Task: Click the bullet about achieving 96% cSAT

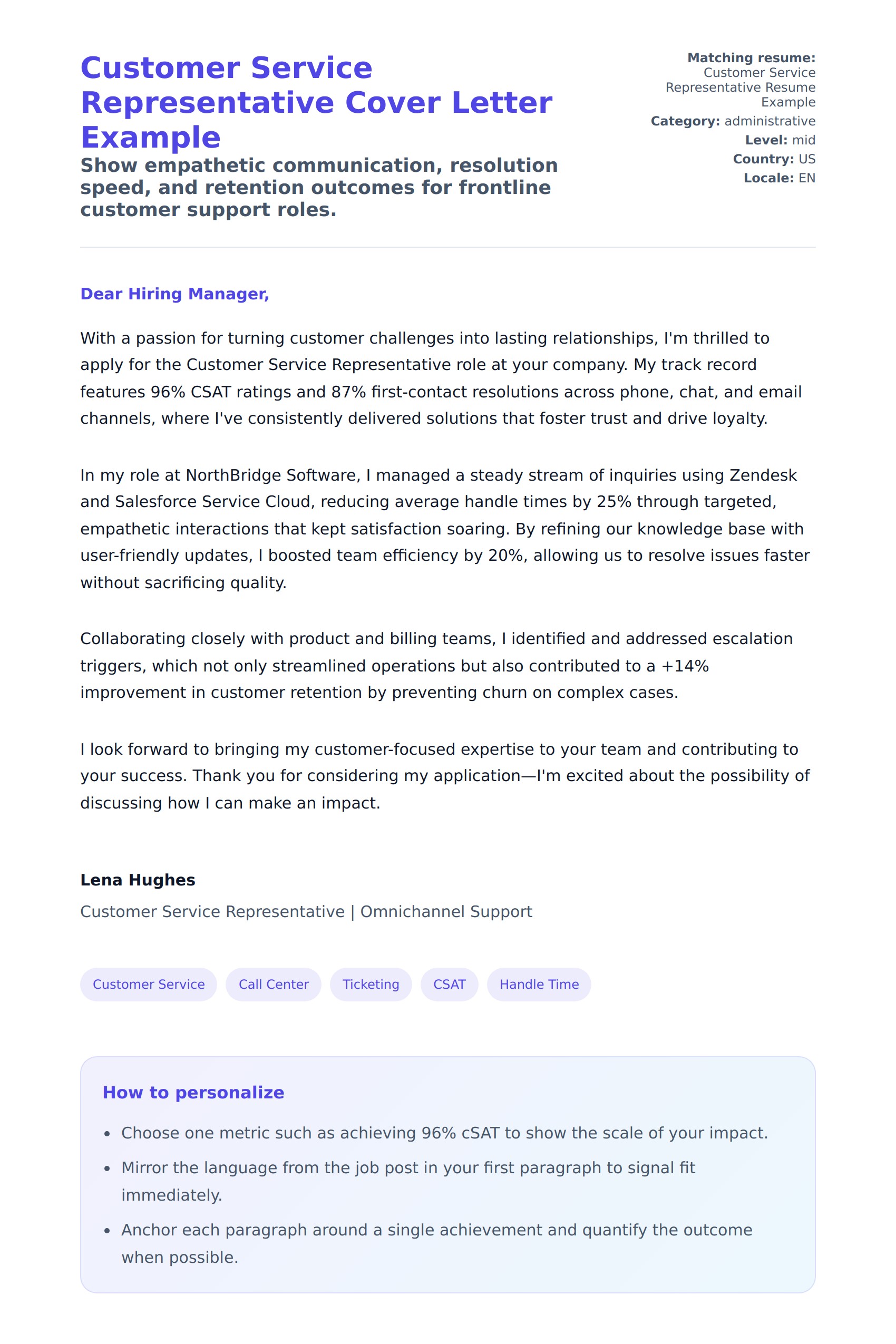Action: pyautogui.click(x=444, y=1133)
